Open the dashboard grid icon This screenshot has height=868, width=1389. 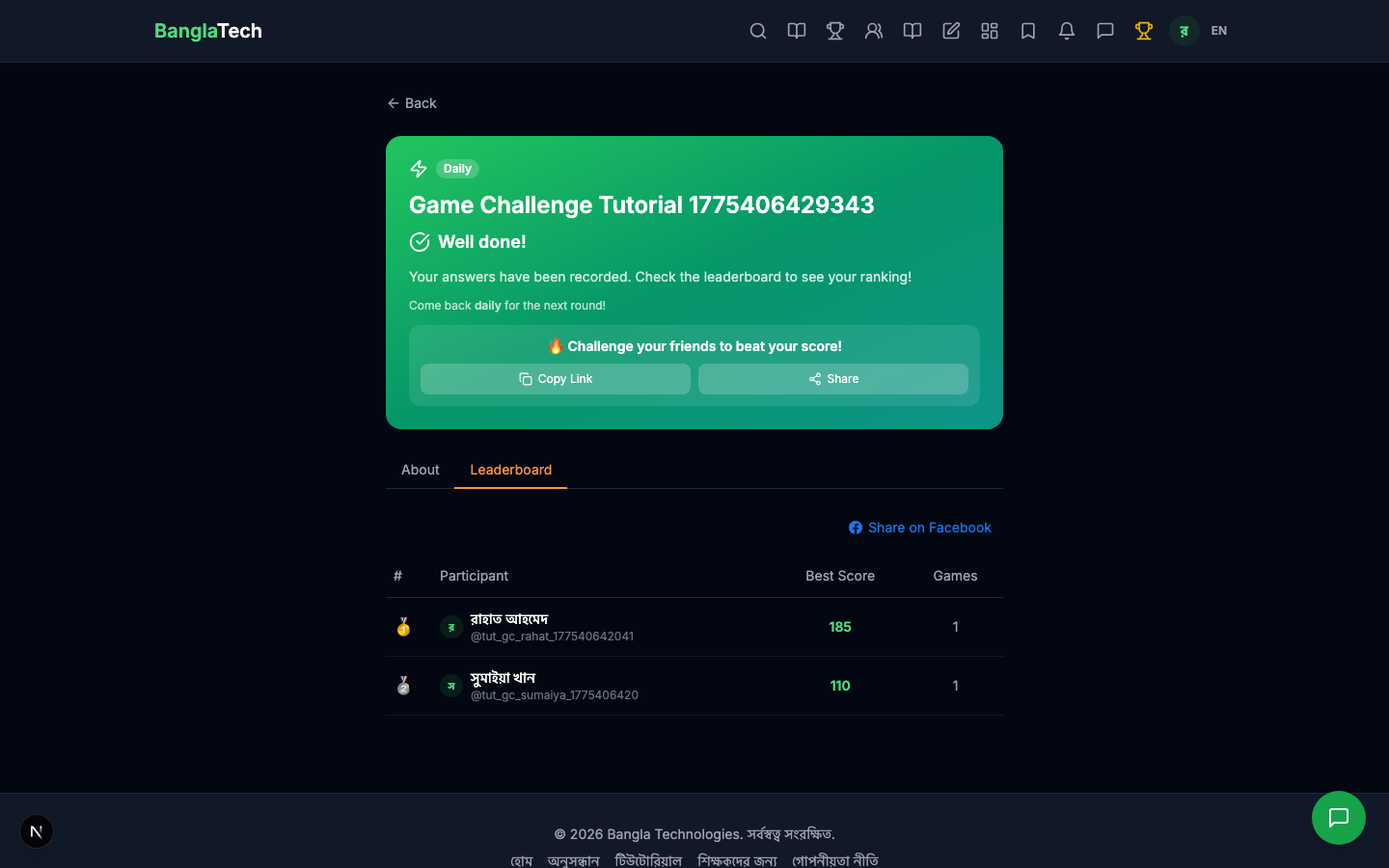point(990,31)
